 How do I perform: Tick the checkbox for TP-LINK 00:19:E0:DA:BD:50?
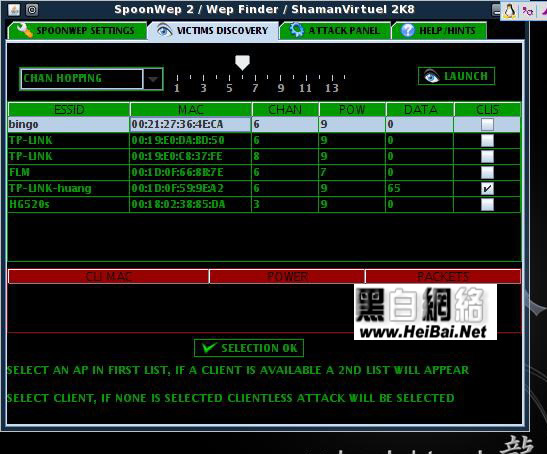[487, 141]
